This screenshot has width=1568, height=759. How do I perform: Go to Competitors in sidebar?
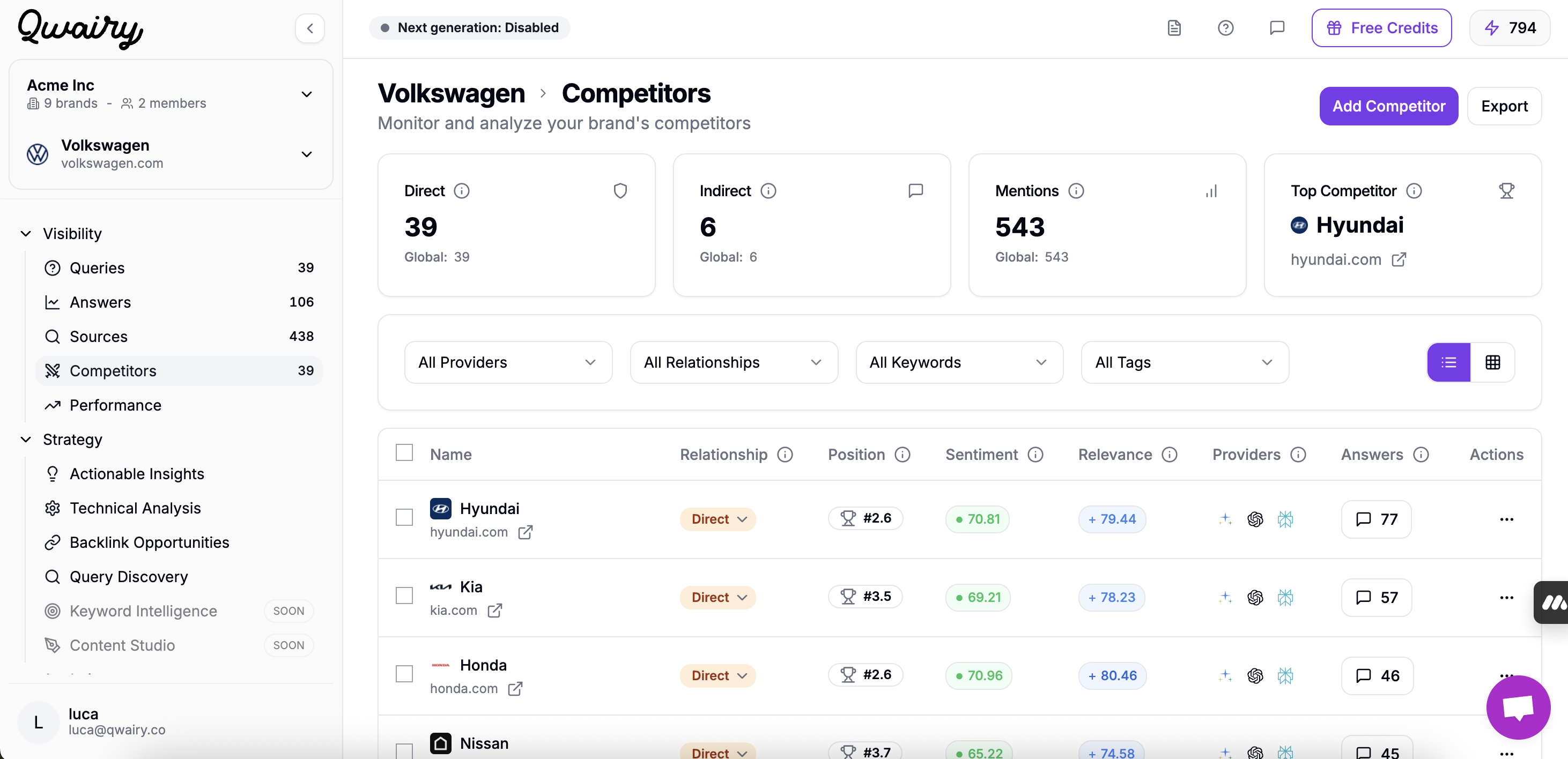pos(179,371)
